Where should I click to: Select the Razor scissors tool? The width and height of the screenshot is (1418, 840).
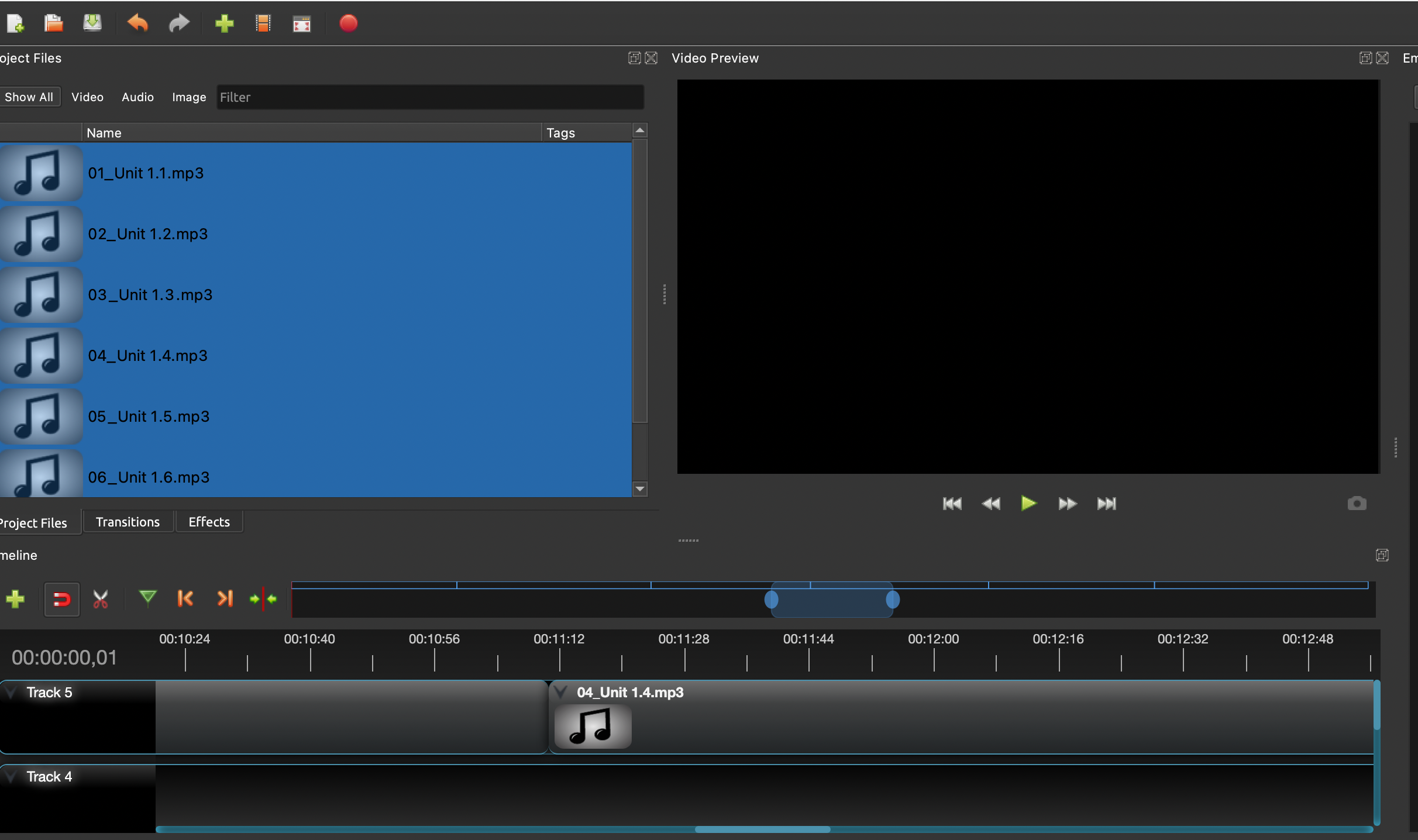(x=101, y=599)
